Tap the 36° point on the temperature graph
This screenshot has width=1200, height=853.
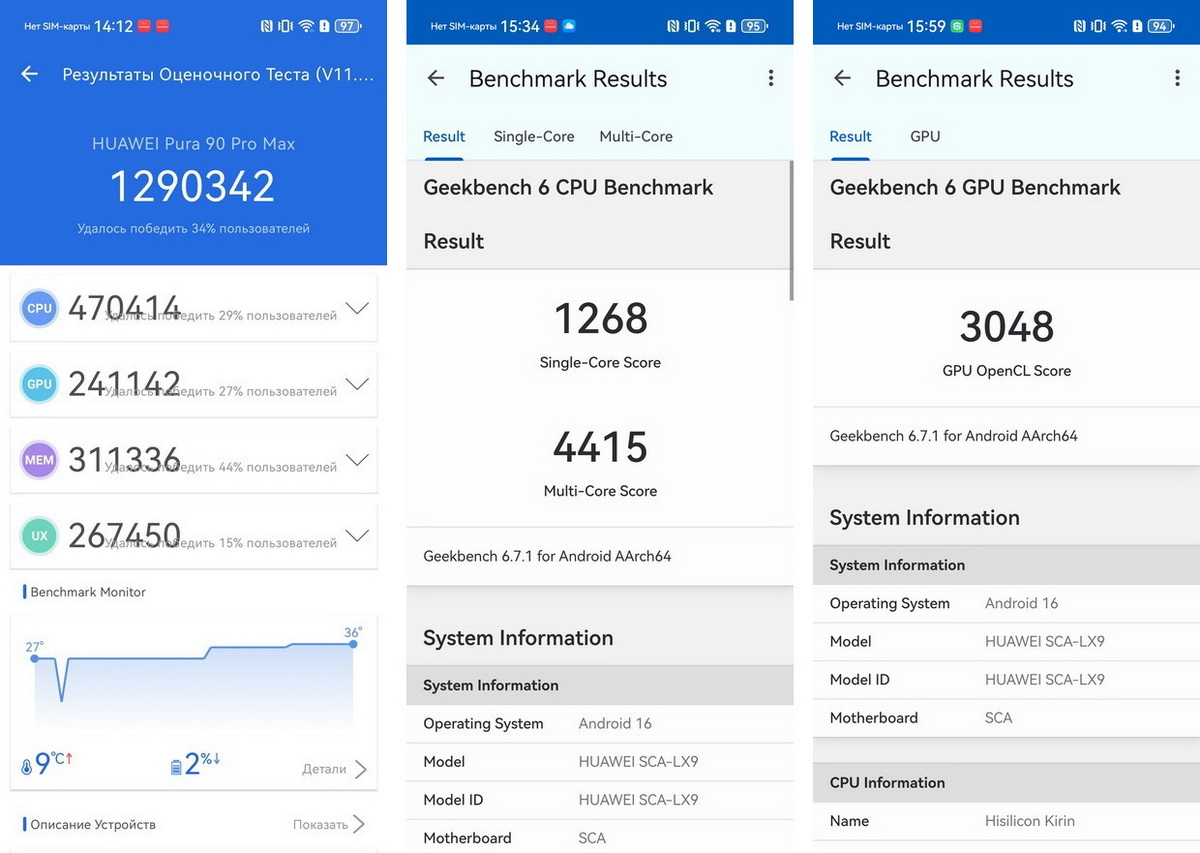click(x=353, y=643)
